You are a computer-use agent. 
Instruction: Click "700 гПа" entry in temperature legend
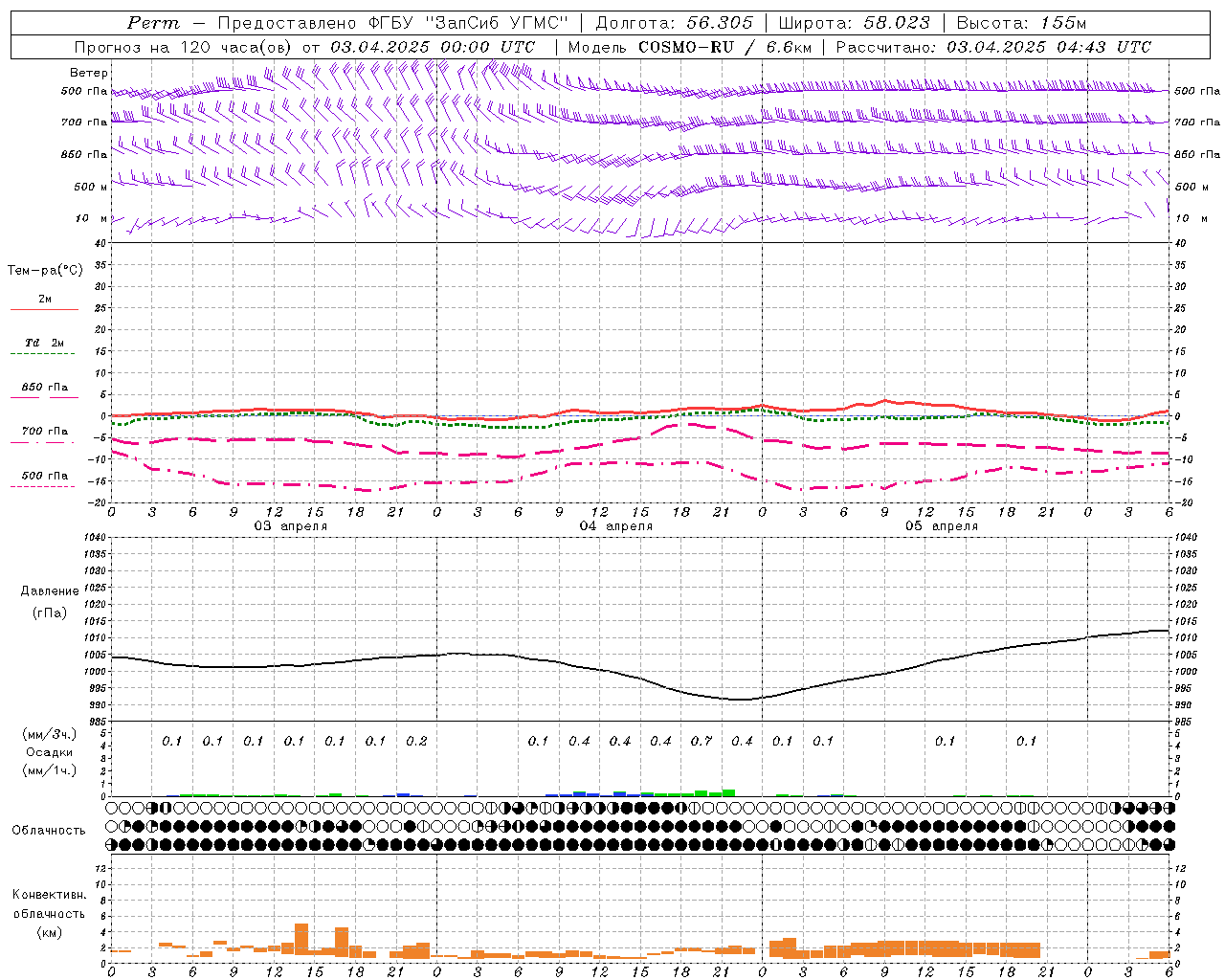click(x=44, y=432)
